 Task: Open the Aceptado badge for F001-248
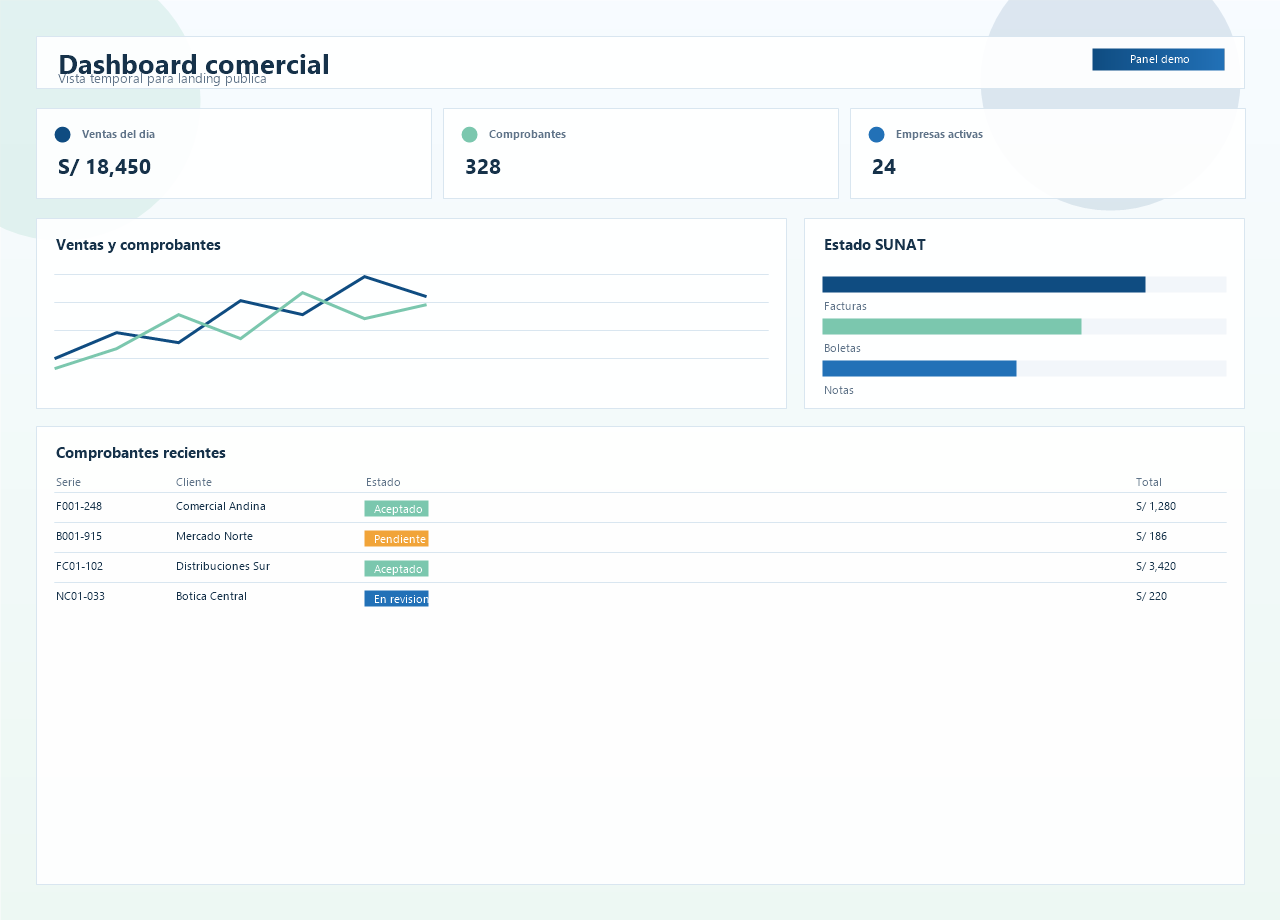(396, 509)
